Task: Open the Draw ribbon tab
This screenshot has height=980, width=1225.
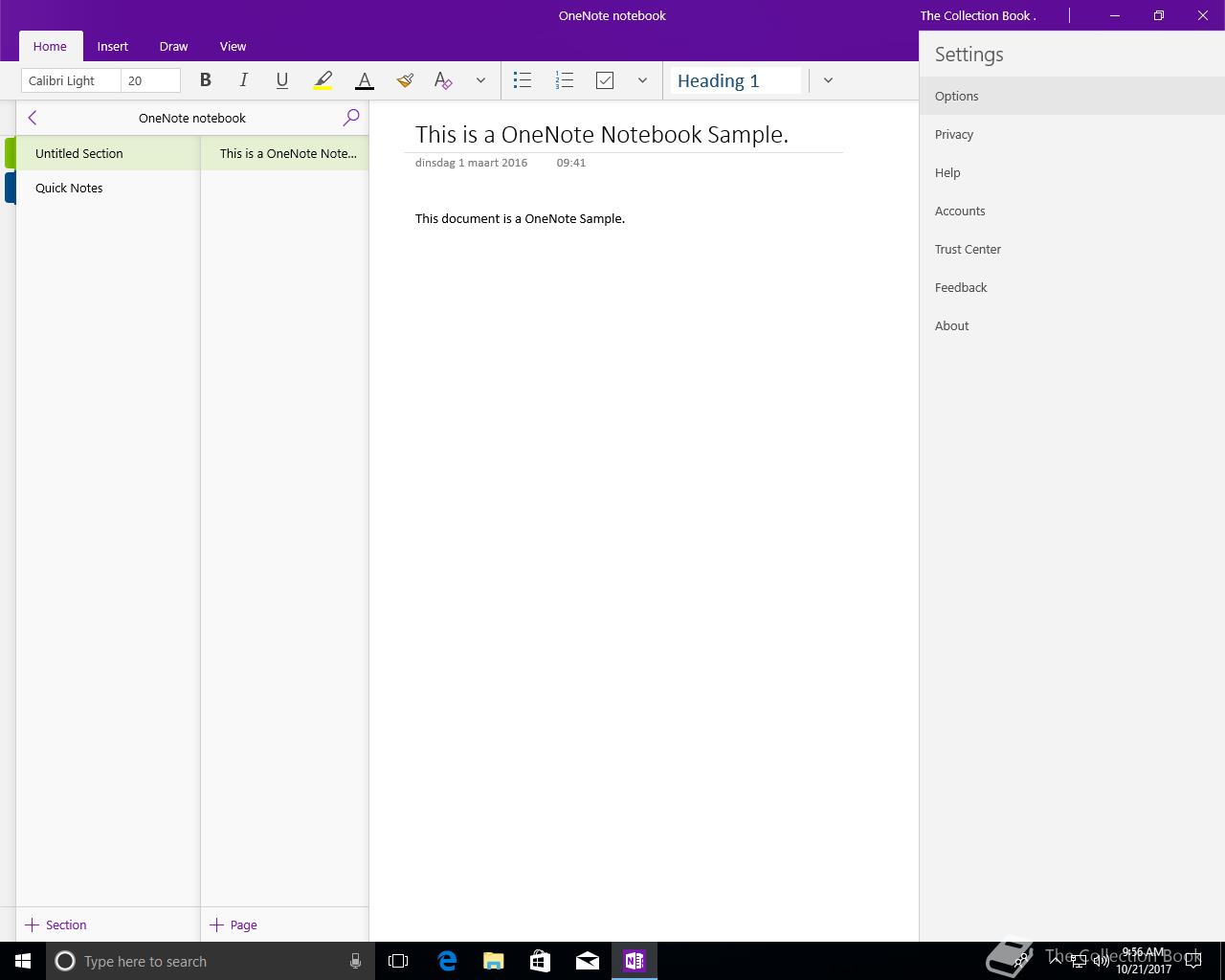Action: coord(173,46)
